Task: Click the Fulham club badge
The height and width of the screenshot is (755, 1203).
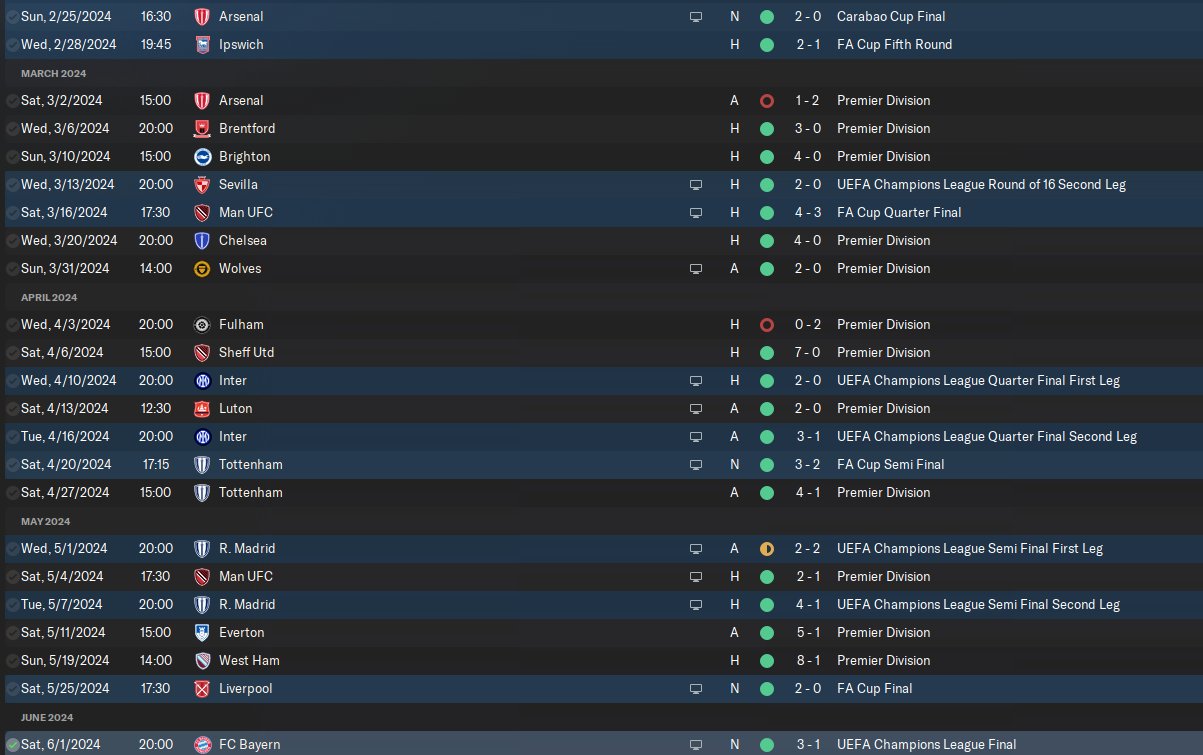Action: [x=202, y=324]
